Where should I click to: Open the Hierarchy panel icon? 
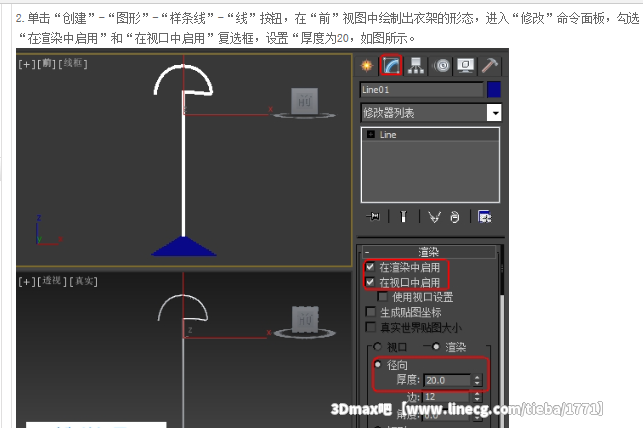(416, 66)
